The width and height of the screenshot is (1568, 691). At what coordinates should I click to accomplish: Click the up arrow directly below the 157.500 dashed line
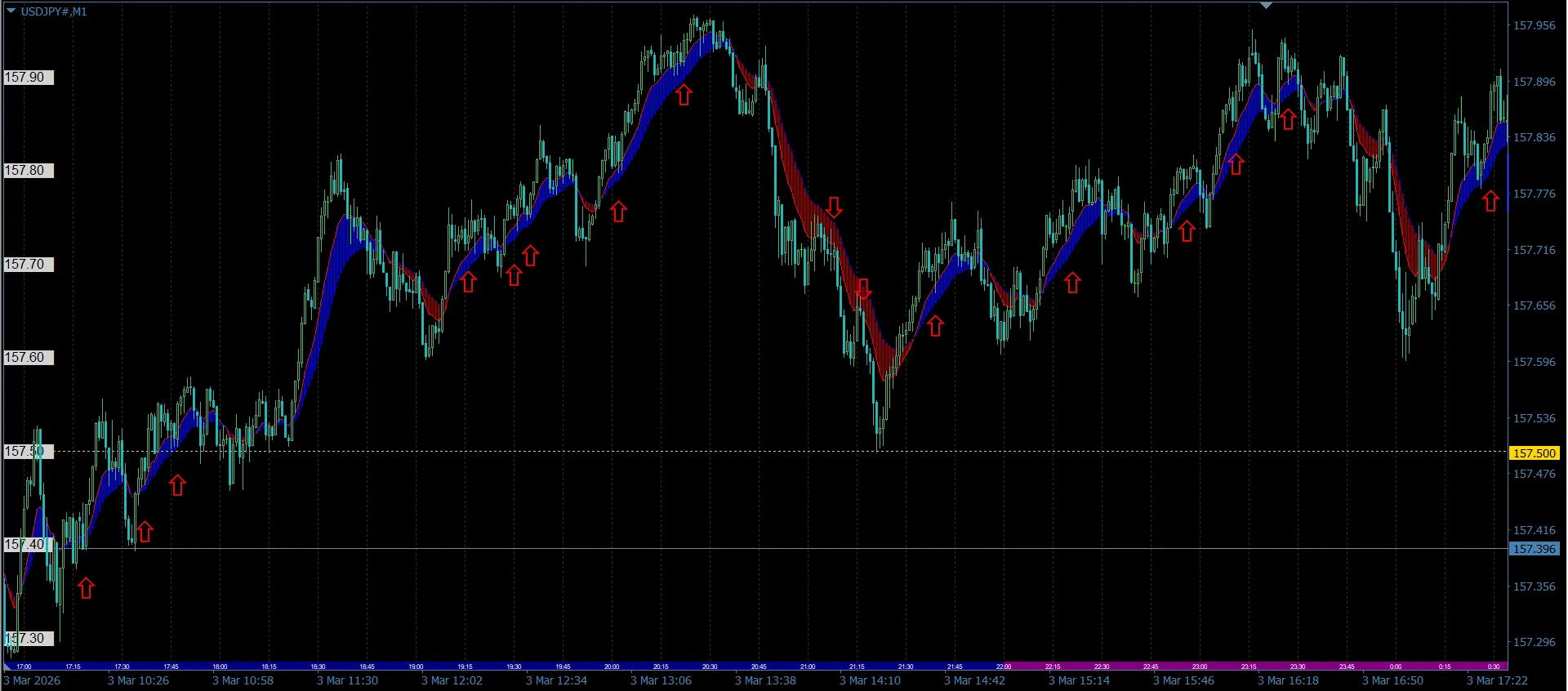(177, 485)
